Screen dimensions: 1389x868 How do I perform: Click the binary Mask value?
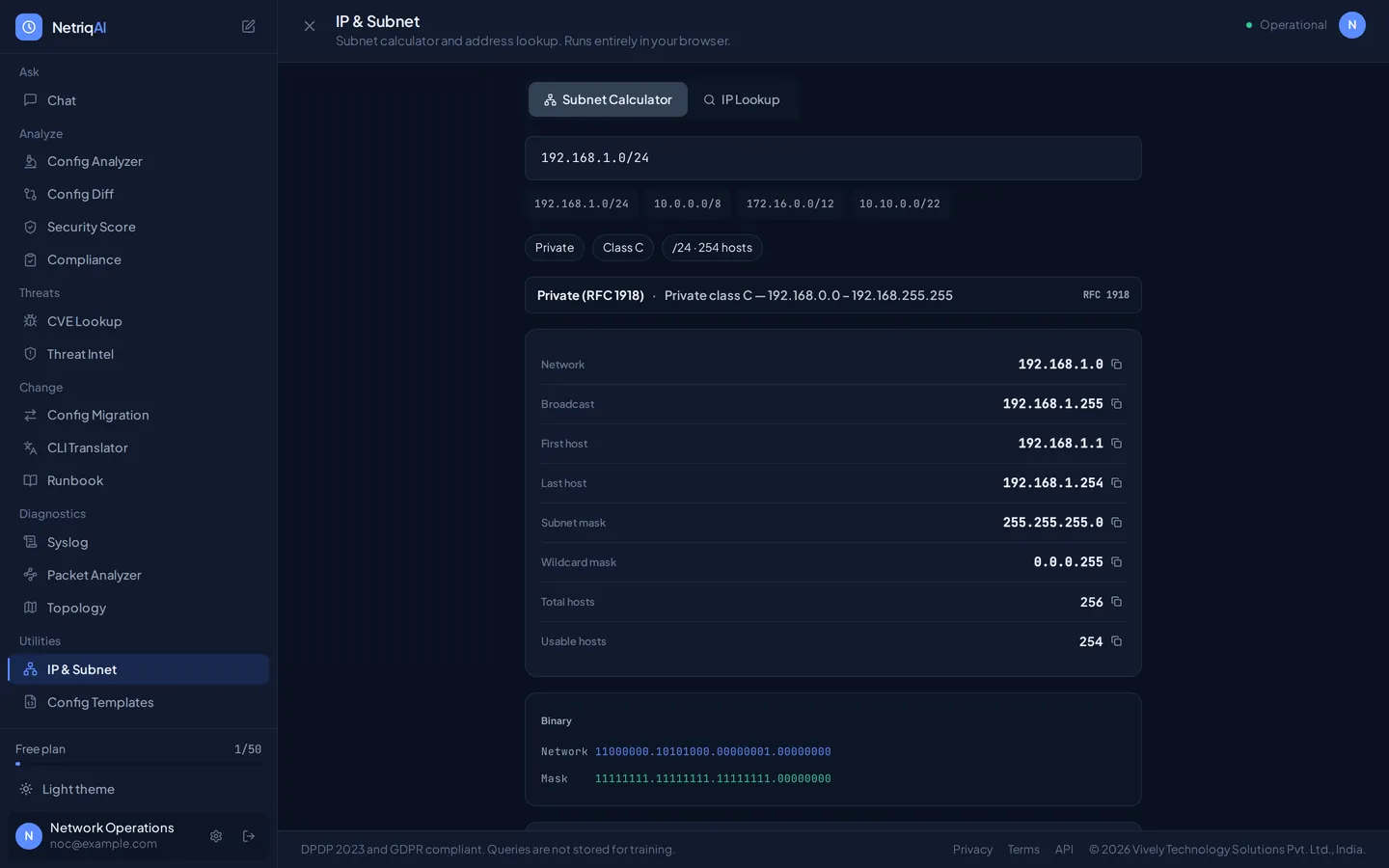point(713,778)
